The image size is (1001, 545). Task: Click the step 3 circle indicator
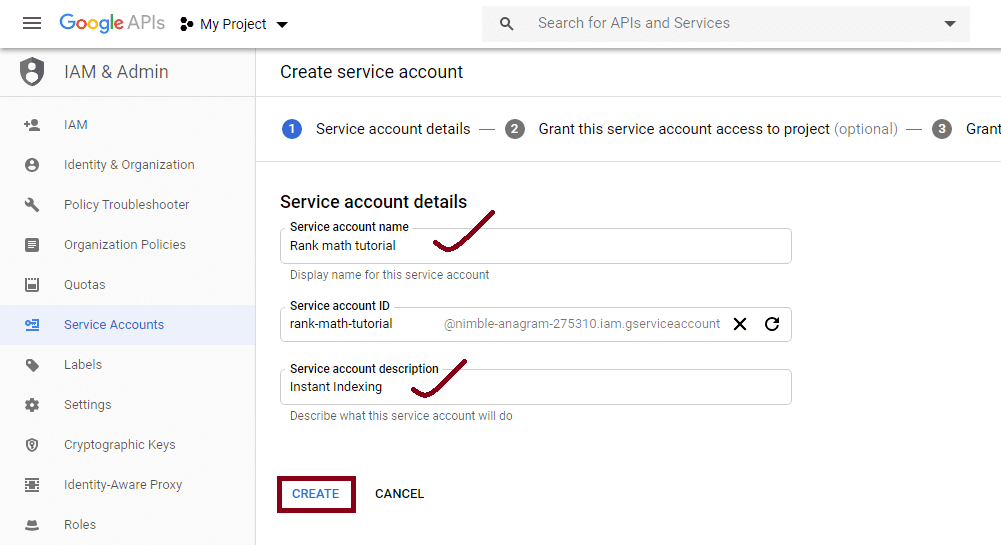pos(942,129)
